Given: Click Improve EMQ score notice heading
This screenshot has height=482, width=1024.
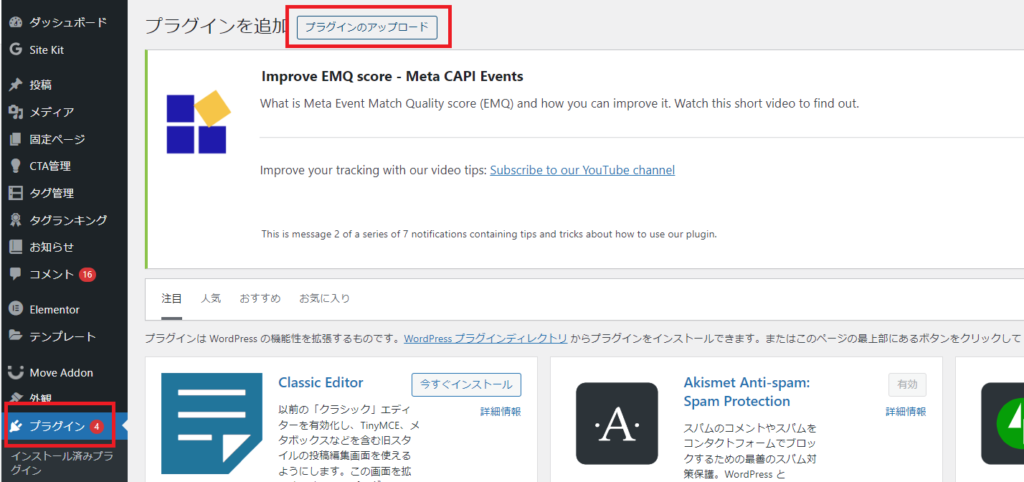Looking at the screenshot, I should pos(392,76).
